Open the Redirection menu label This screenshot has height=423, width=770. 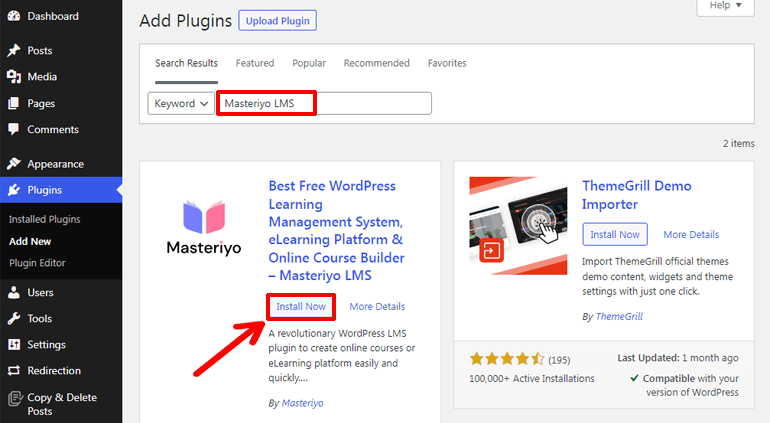click(x=54, y=371)
